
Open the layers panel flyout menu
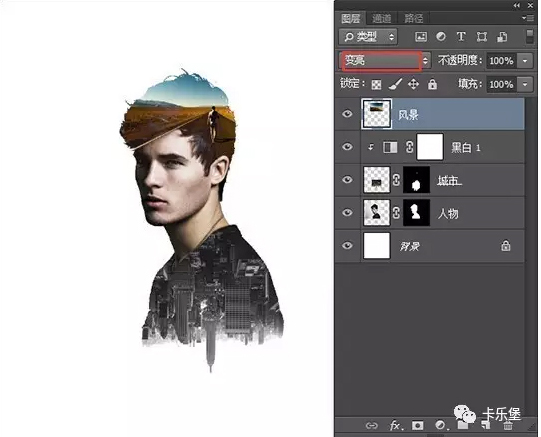click(528, 18)
